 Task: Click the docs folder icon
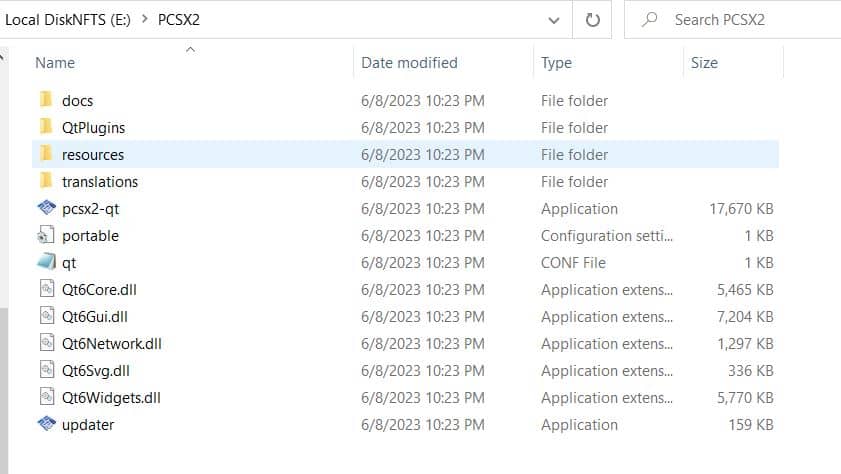coord(46,99)
